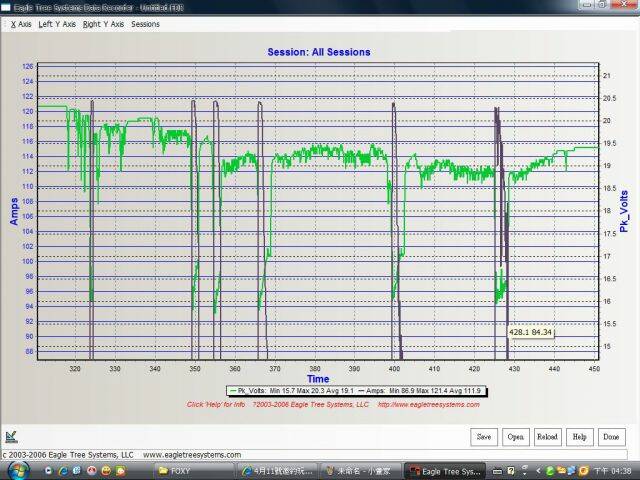Reload the chart data
This screenshot has height=480, width=640.
pos(547,437)
